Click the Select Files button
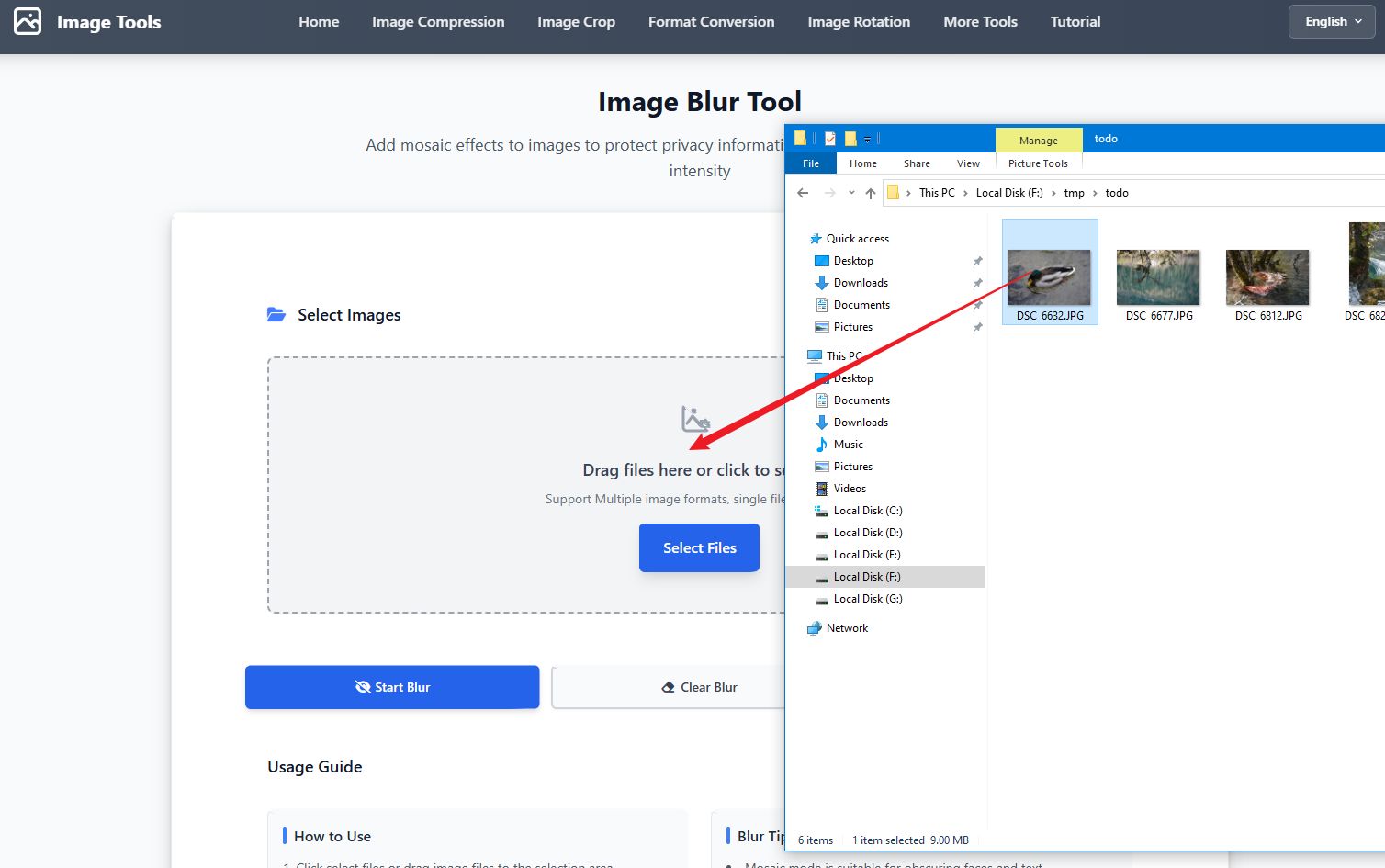The width and height of the screenshot is (1385, 868). click(x=700, y=548)
